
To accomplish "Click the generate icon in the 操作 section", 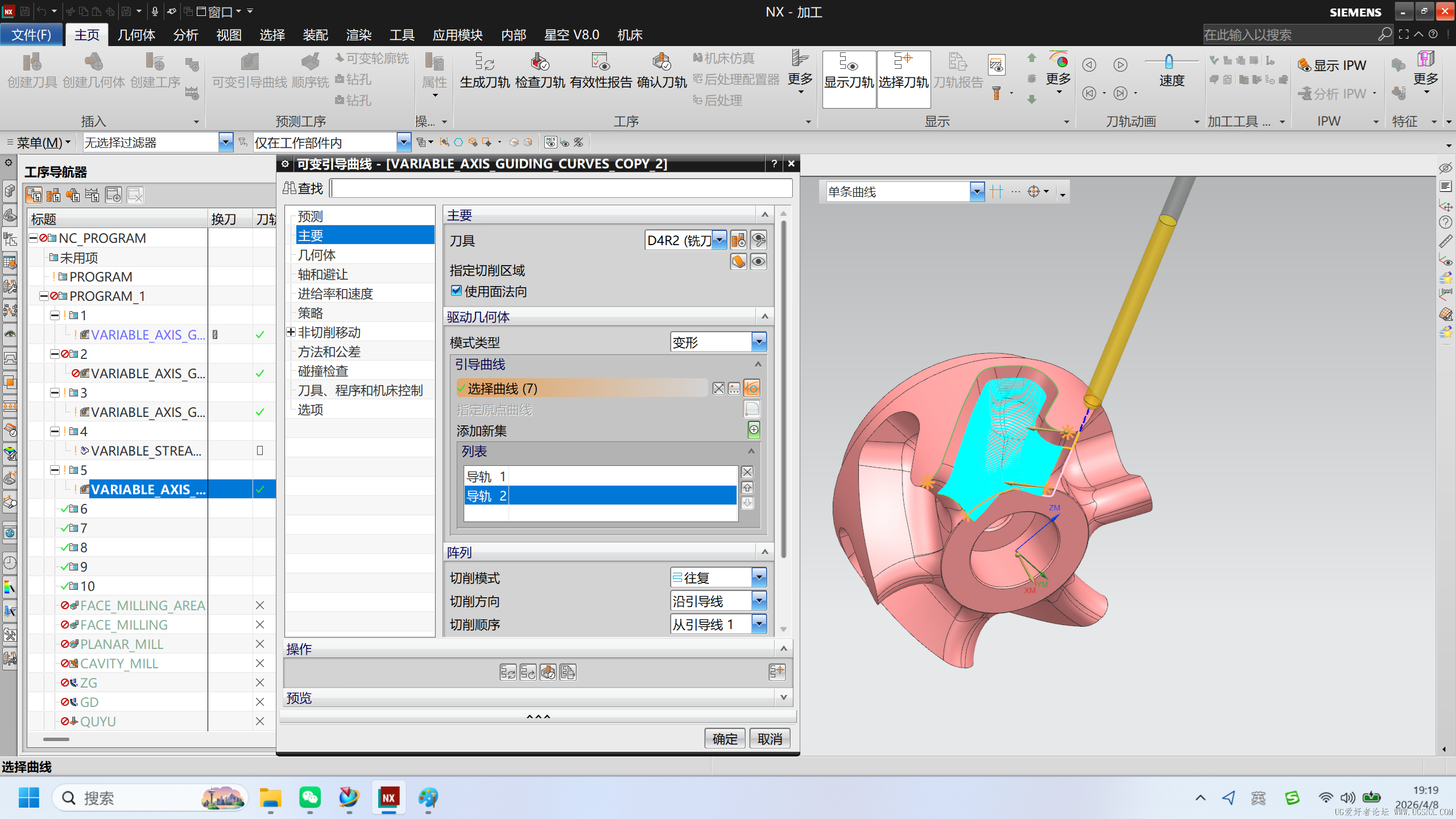I will coord(508,672).
